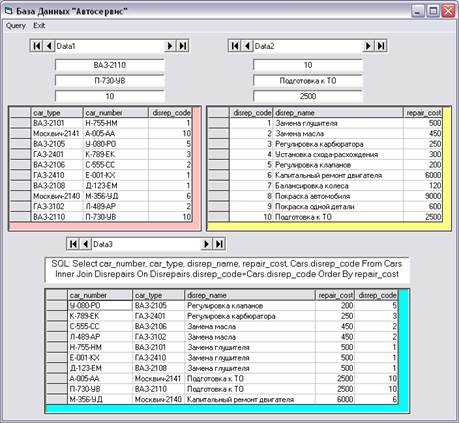Select cell Д-123-ЕМ in query result grid
Screen dimensions: 459x423
[100, 368]
